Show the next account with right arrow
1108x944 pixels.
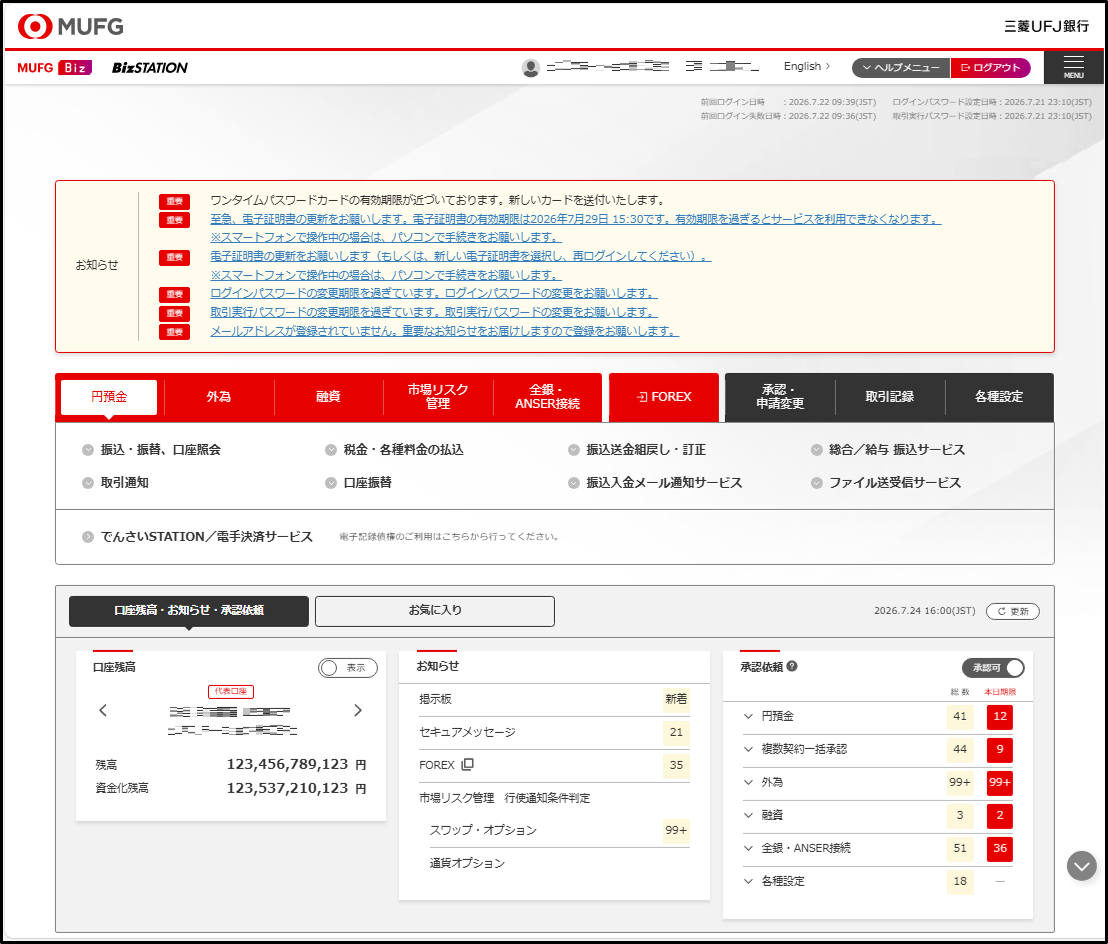[x=358, y=710]
